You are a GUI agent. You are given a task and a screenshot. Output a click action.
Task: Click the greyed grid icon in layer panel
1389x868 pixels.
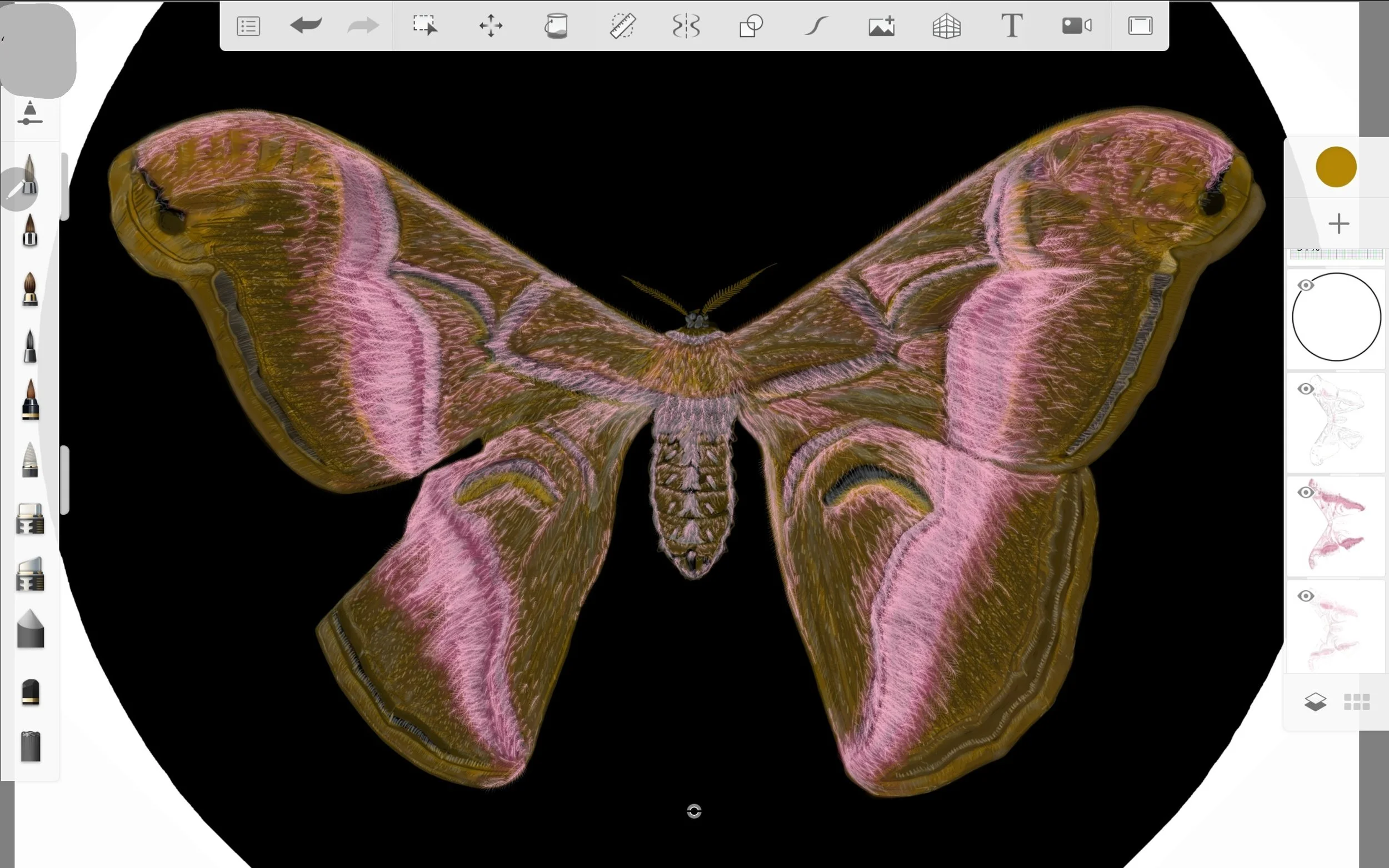pos(1357,701)
